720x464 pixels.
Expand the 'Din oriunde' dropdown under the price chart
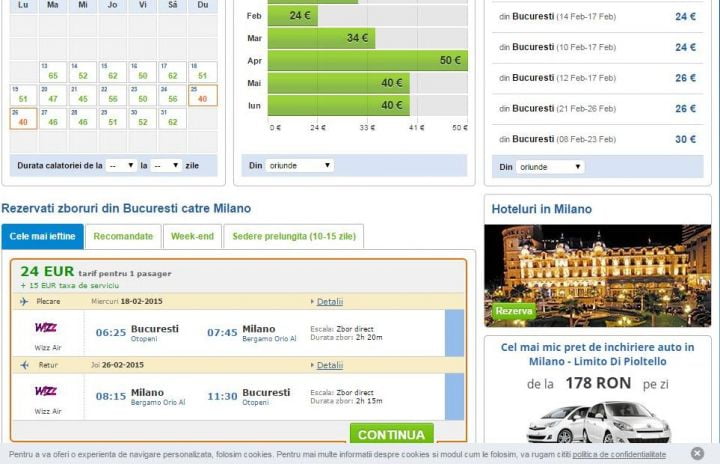coord(300,165)
